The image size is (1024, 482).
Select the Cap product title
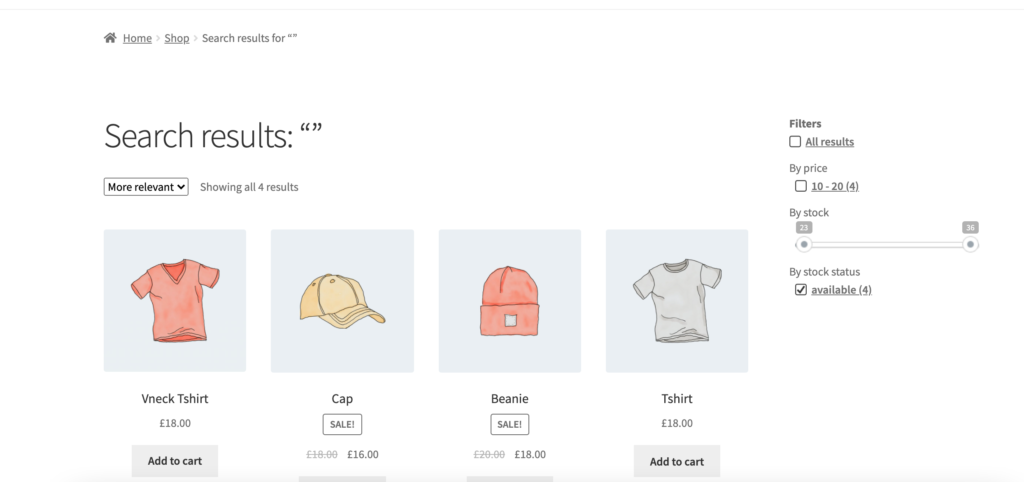[342, 398]
